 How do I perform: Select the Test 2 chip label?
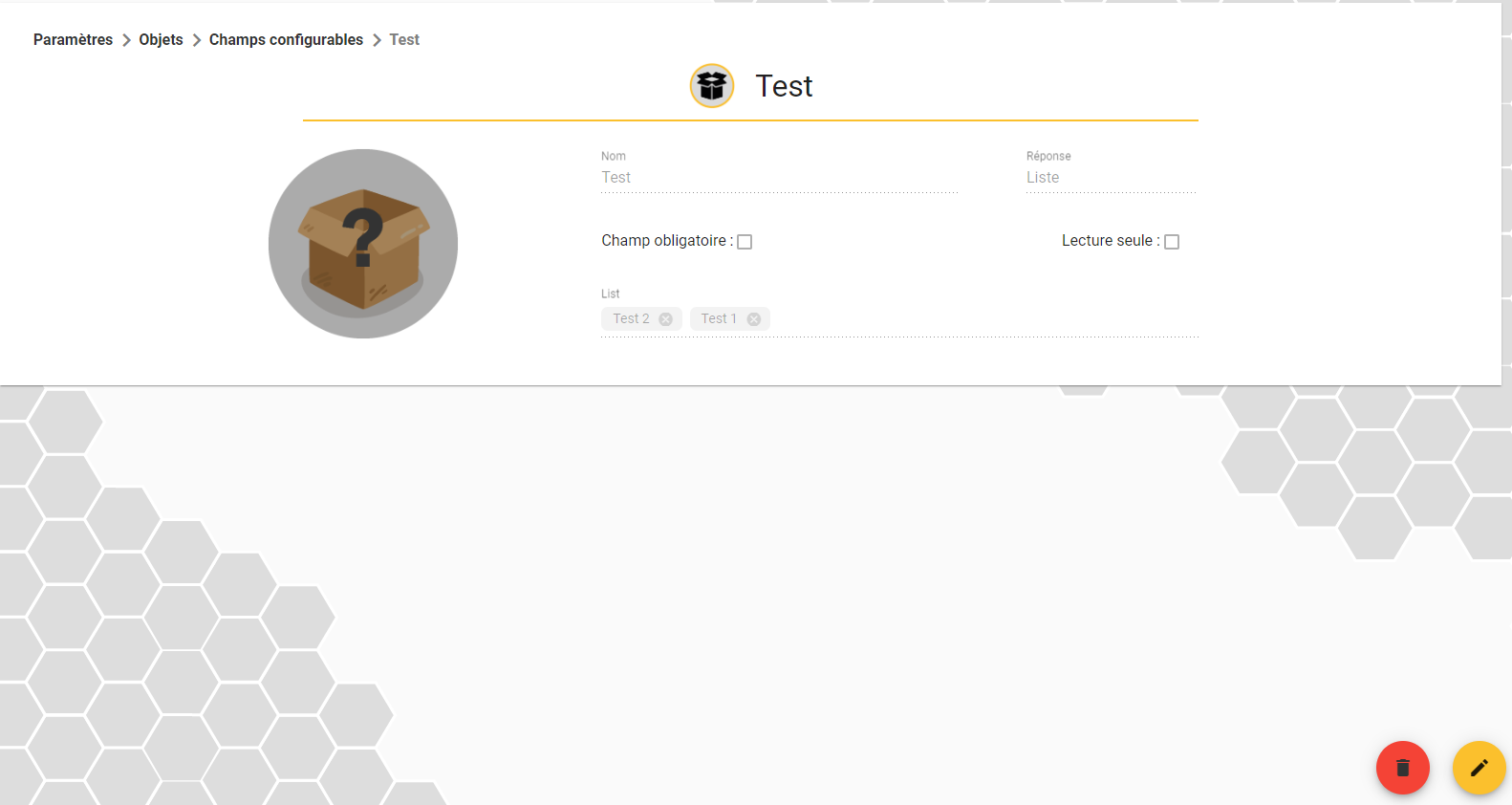[631, 319]
